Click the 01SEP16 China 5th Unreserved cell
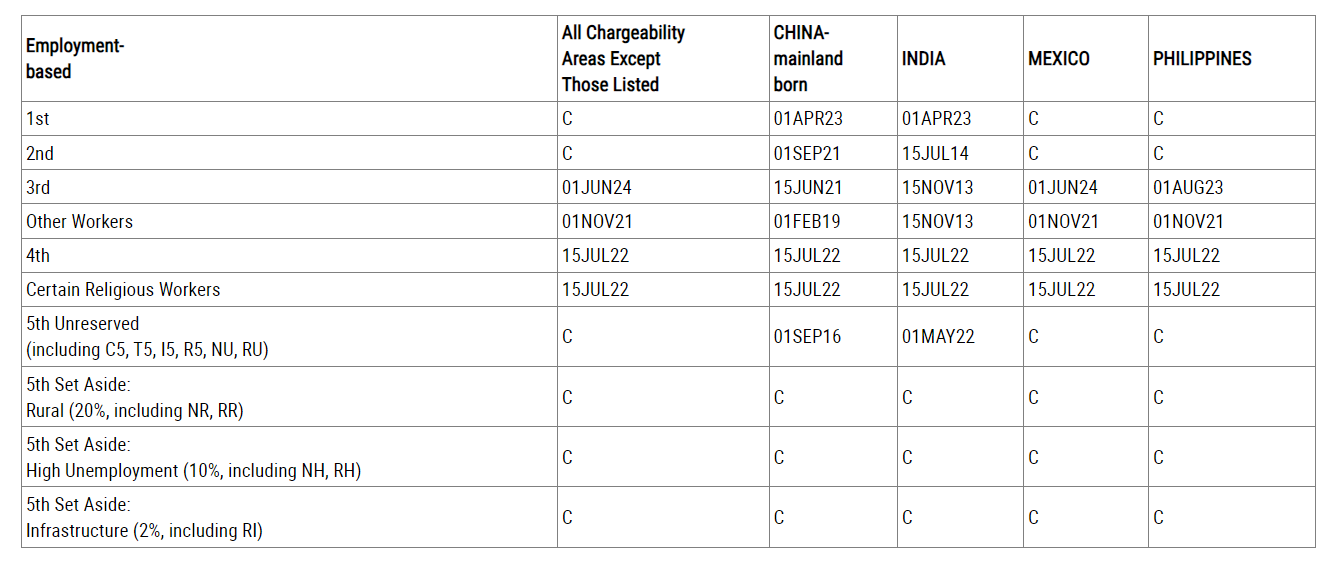This screenshot has width=1334, height=562. (807, 337)
